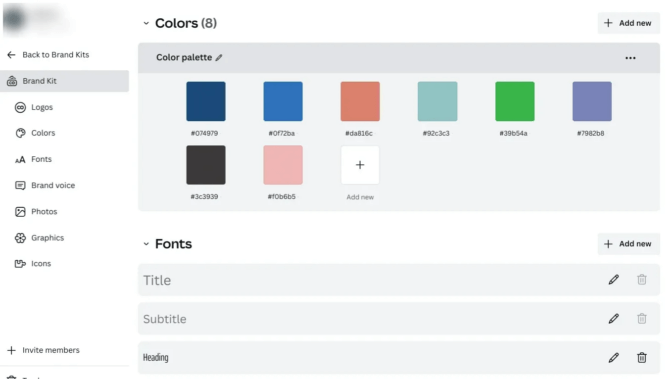
Task: Delete the Heading font style
Action: coord(642,358)
